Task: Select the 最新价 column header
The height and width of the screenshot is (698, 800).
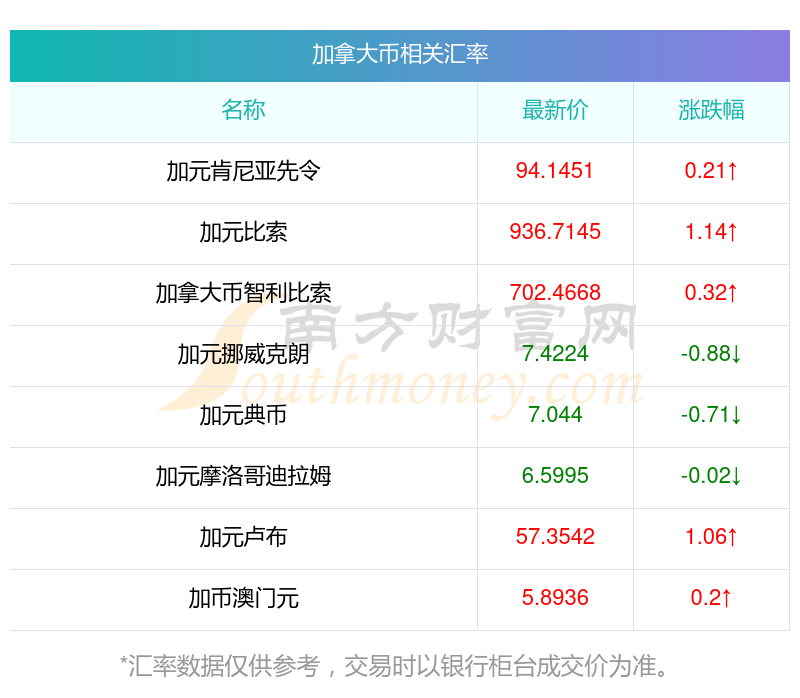Action: 555,110
